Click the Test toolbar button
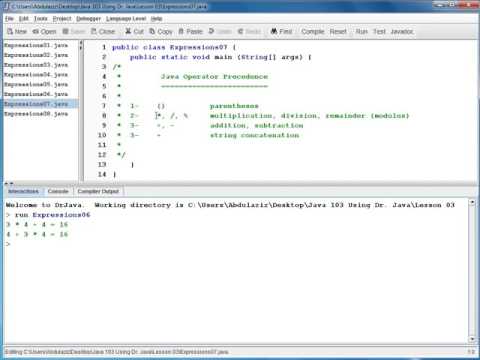The height and width of the screenshot is (360, 480). coord(379,31)
